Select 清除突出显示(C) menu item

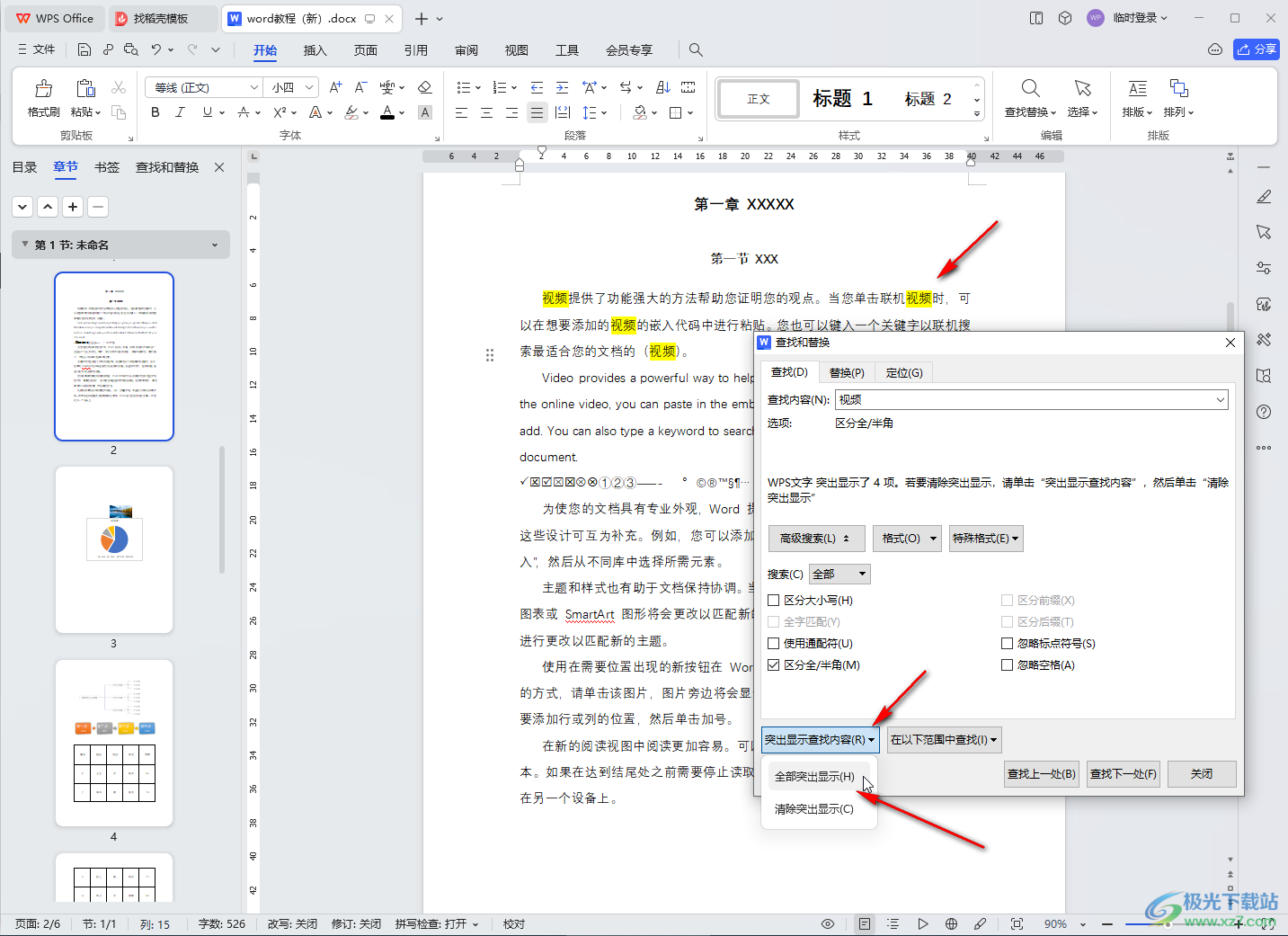pyautogui.click(x=814, y=809)
